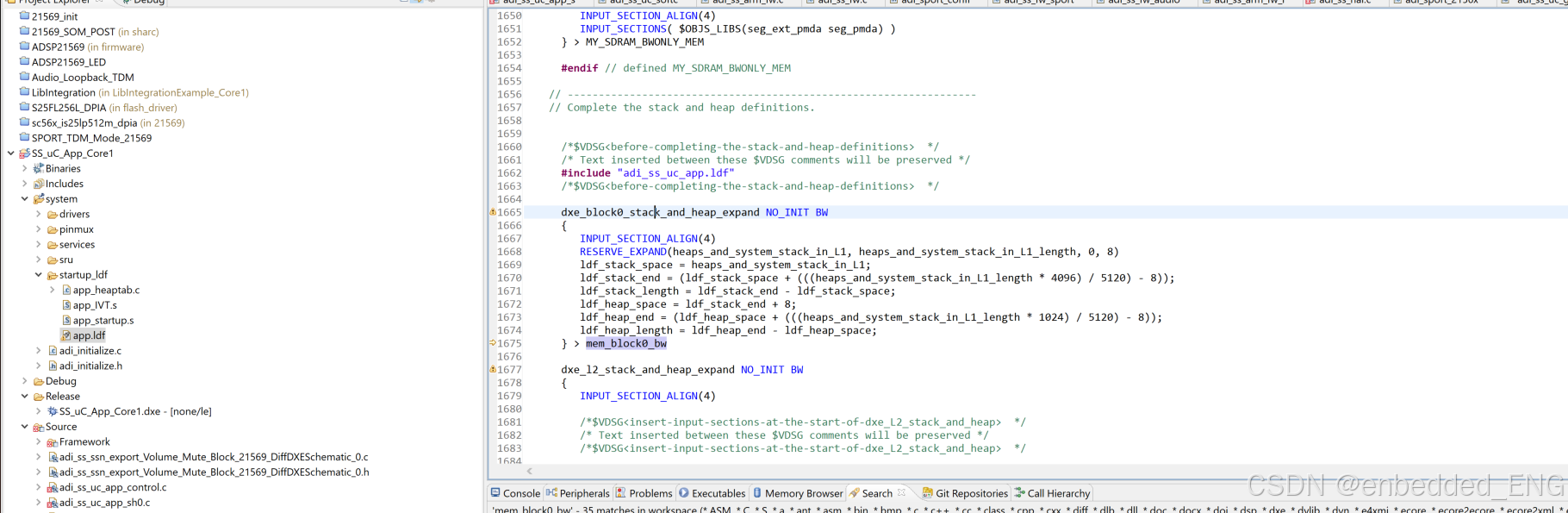Open the Problems tab
Image resolution: width=1568 pixels, height=513 pixels.
[x=644, y=493]
